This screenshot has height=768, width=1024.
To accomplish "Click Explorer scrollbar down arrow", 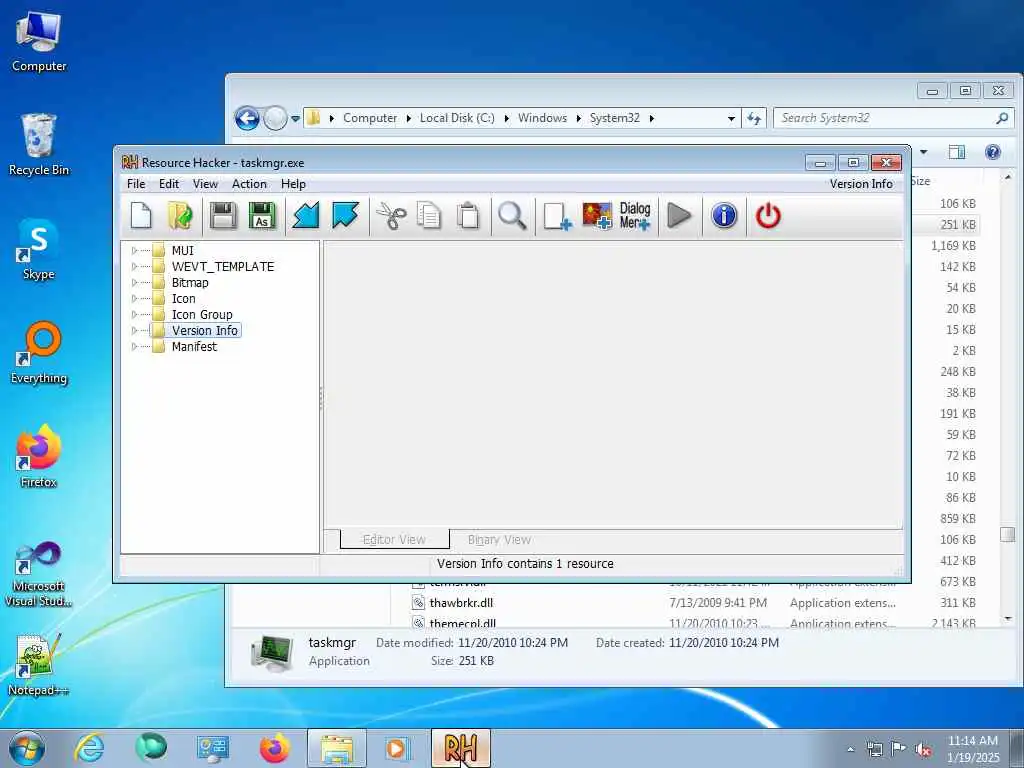I will (1008, 618).
